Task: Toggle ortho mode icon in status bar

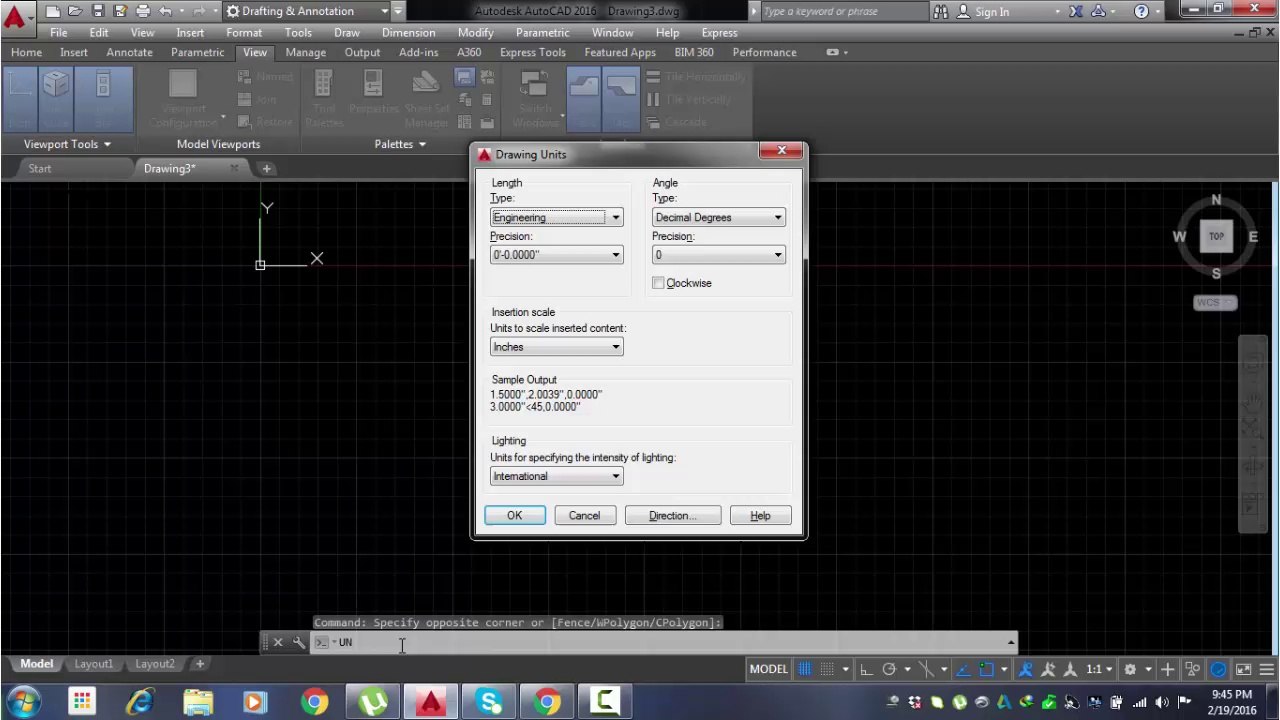Action: pos(866,669)
